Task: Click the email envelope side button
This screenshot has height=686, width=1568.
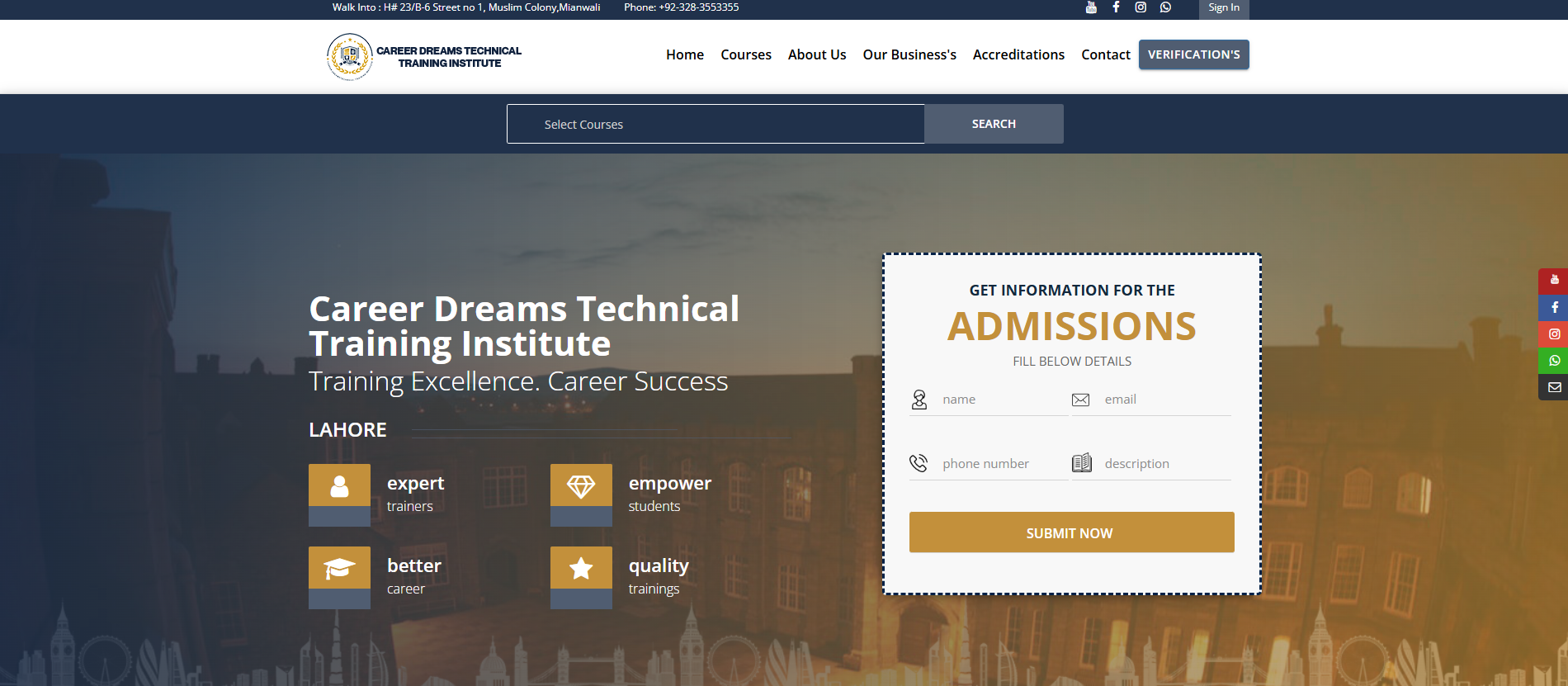Action: [1554, 387]
